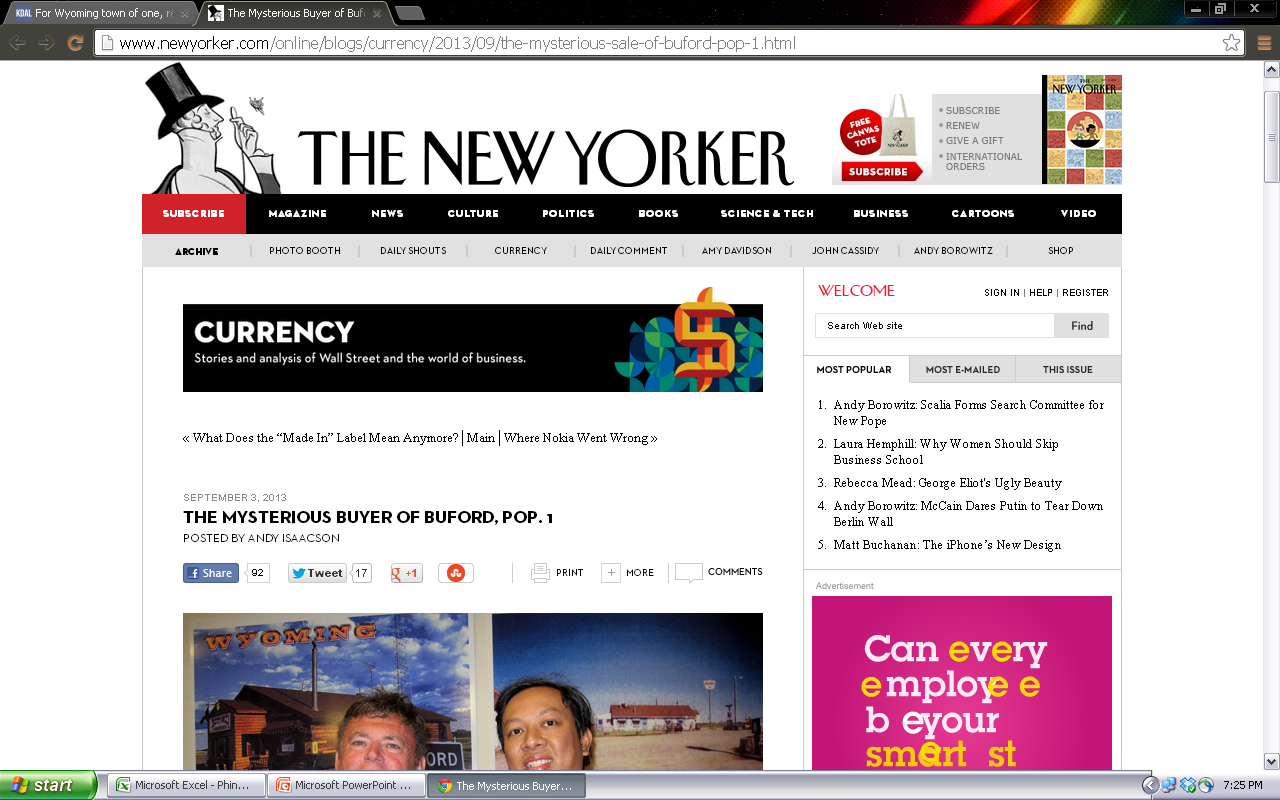Open Amy Davidson subnav link
The height and width of the screenshot is (800, 1280).
click(x=737, y=251)
